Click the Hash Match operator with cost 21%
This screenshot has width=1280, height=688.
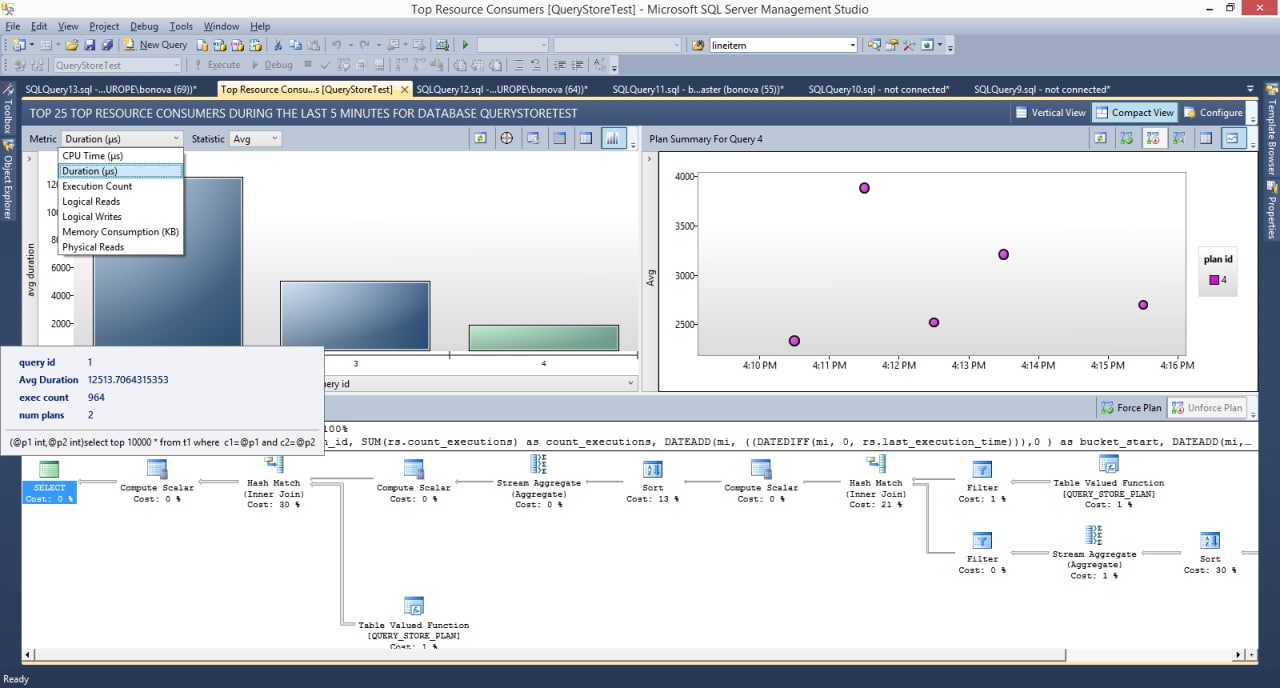click(x=875, y=480)
